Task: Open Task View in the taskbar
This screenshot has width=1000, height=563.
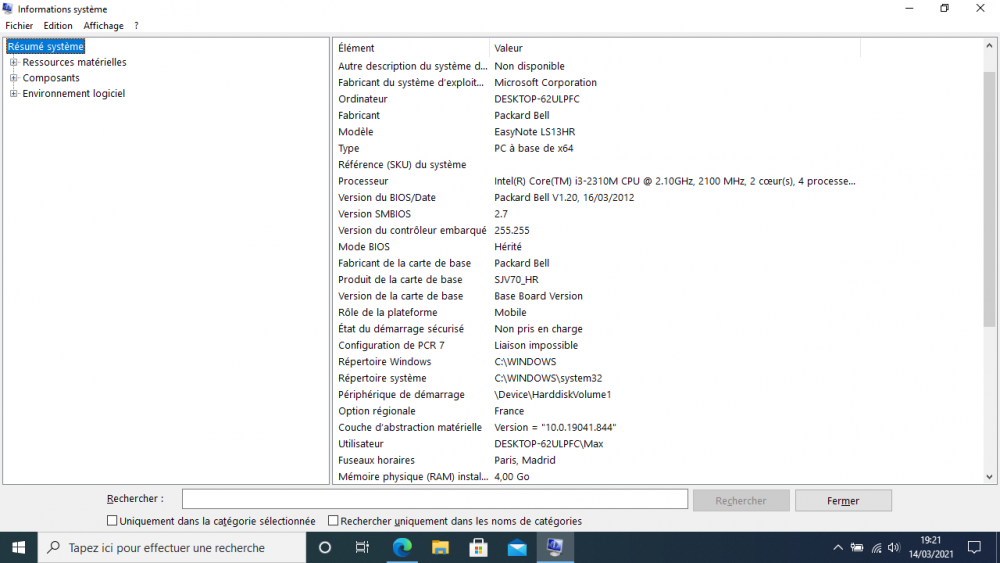Action: point(362,547)
